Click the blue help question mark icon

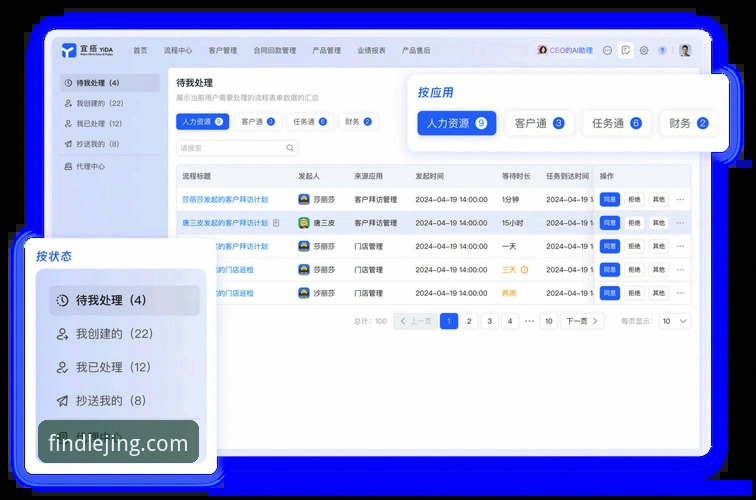(662, 50)
